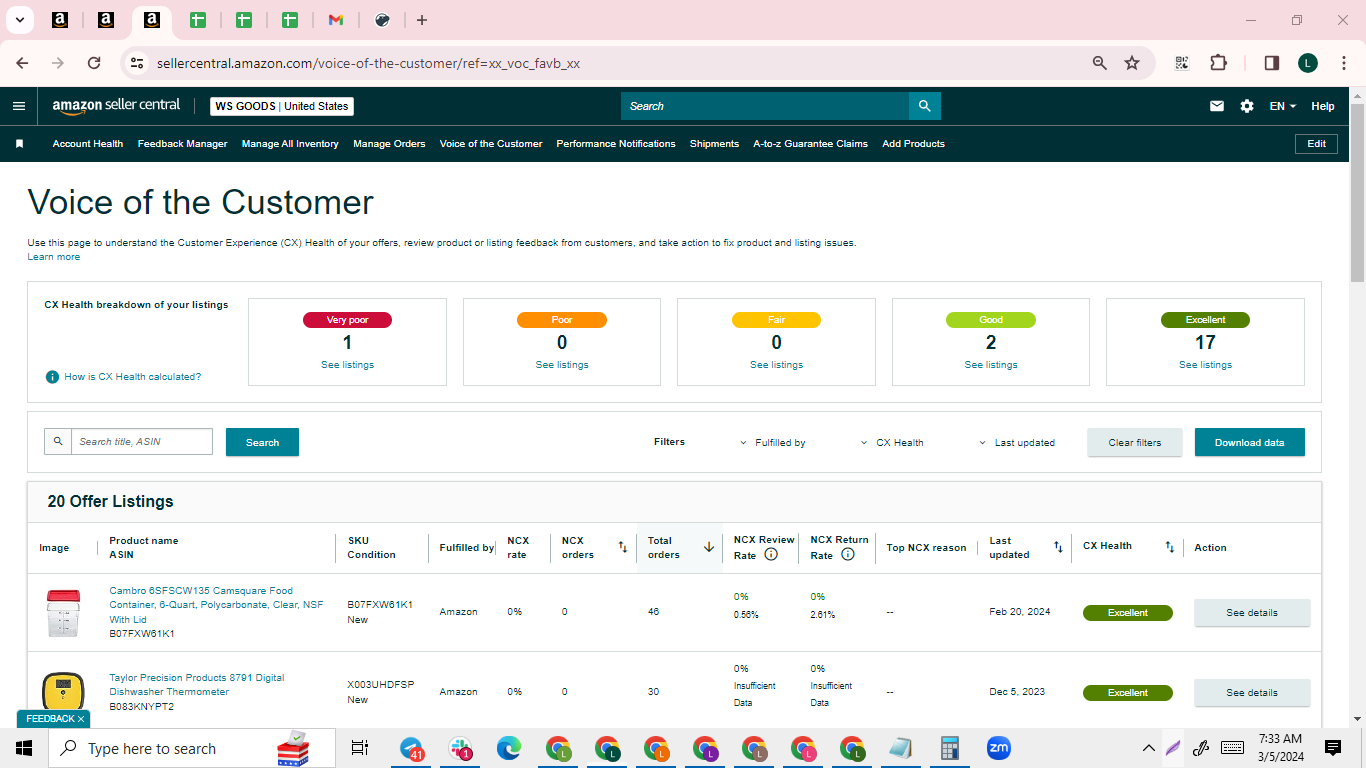Open the Chrome extensions puzzle icon
The height and width of the screenshot is (768, 1366).
tap(1218, 63)
